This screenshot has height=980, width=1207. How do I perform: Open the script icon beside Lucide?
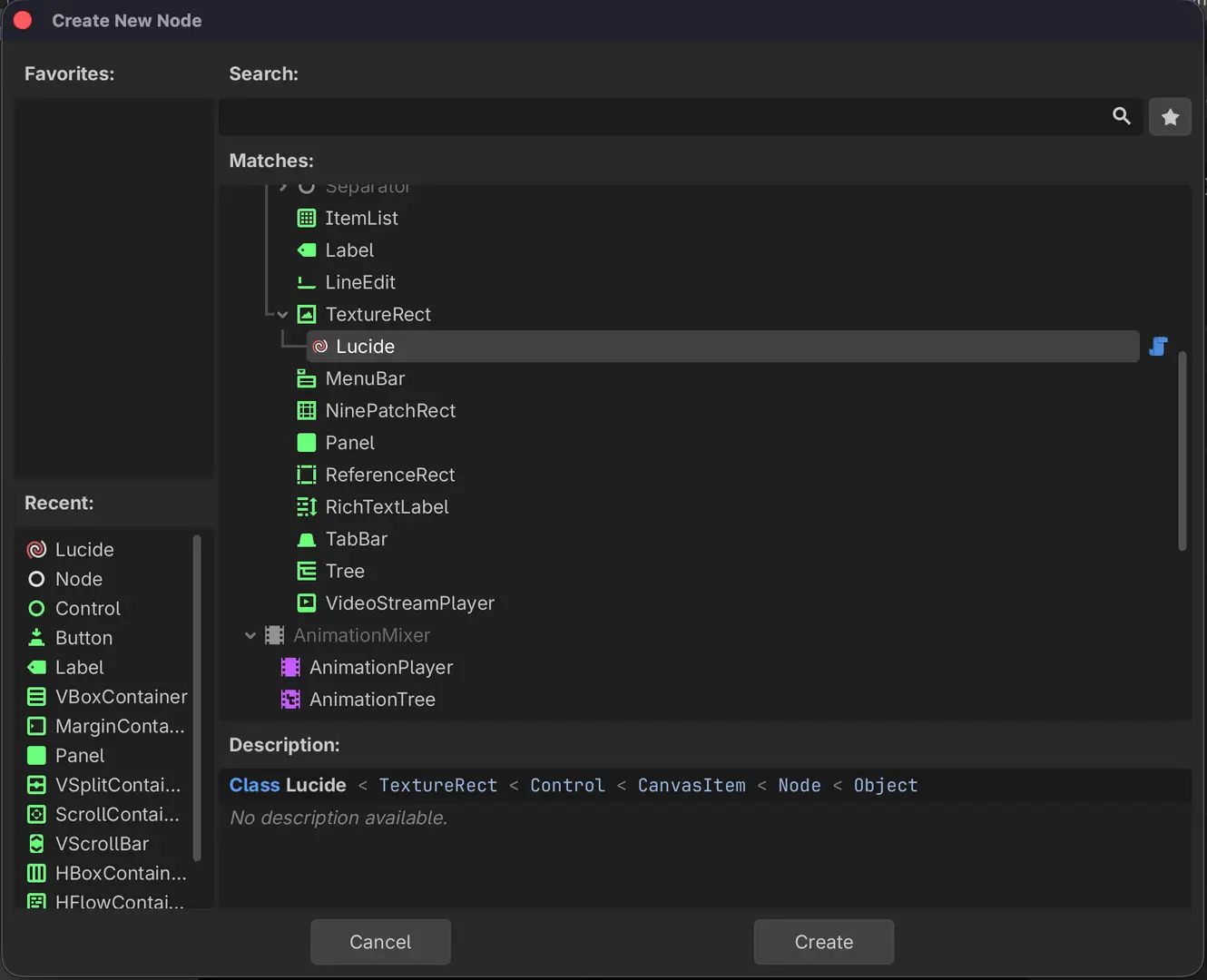(x=1158, y=347)
